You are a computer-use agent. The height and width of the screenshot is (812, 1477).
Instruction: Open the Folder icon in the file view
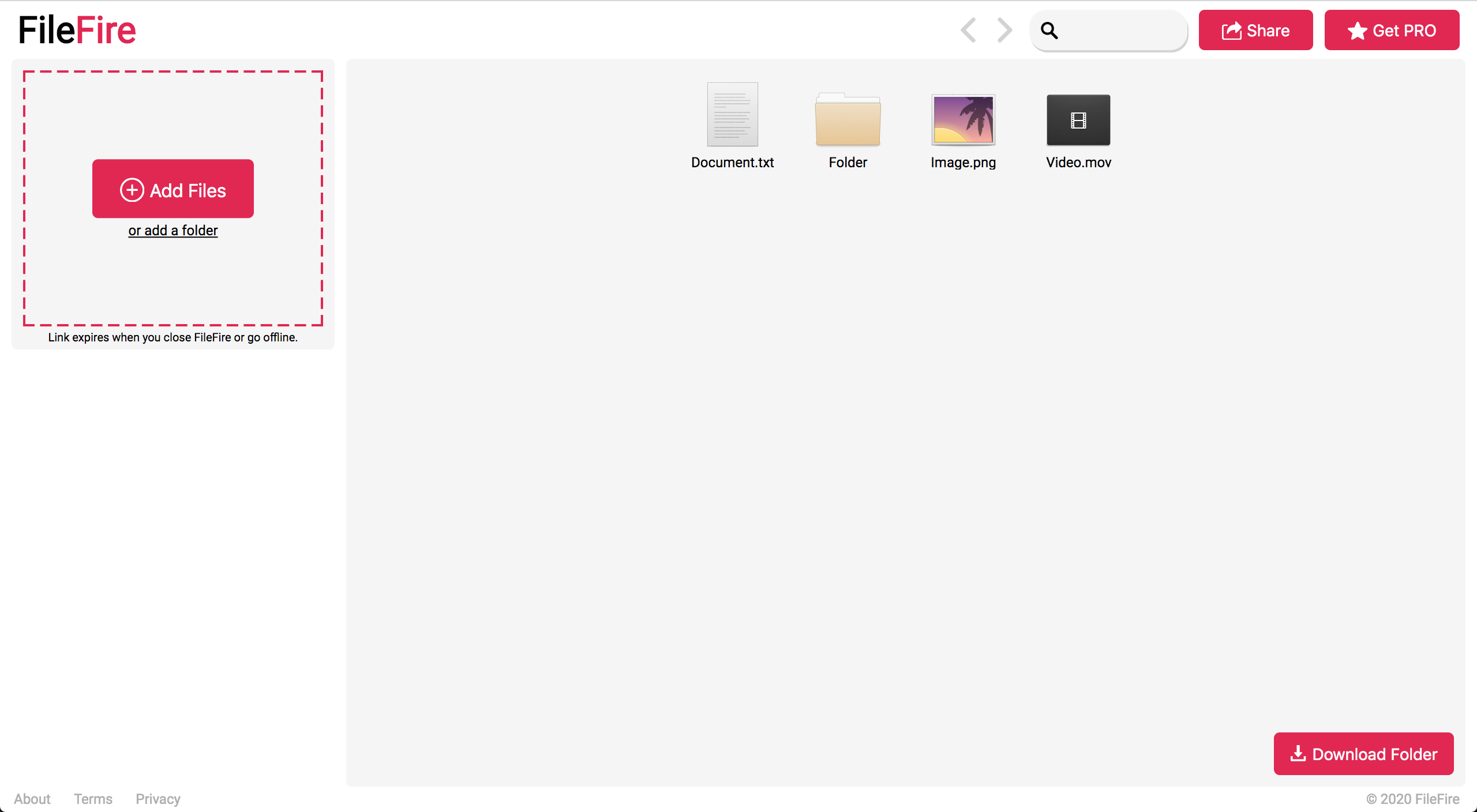pos(848,121)
